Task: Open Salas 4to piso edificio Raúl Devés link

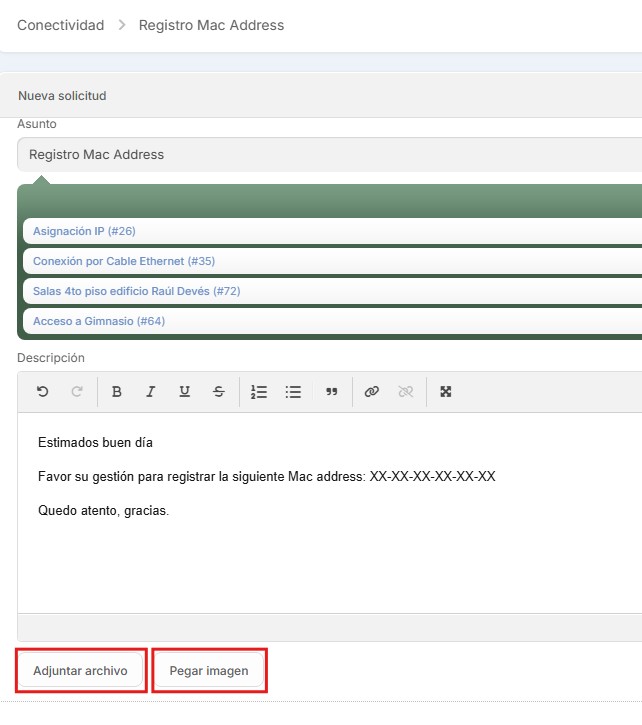Action: (x=136, y=291)
